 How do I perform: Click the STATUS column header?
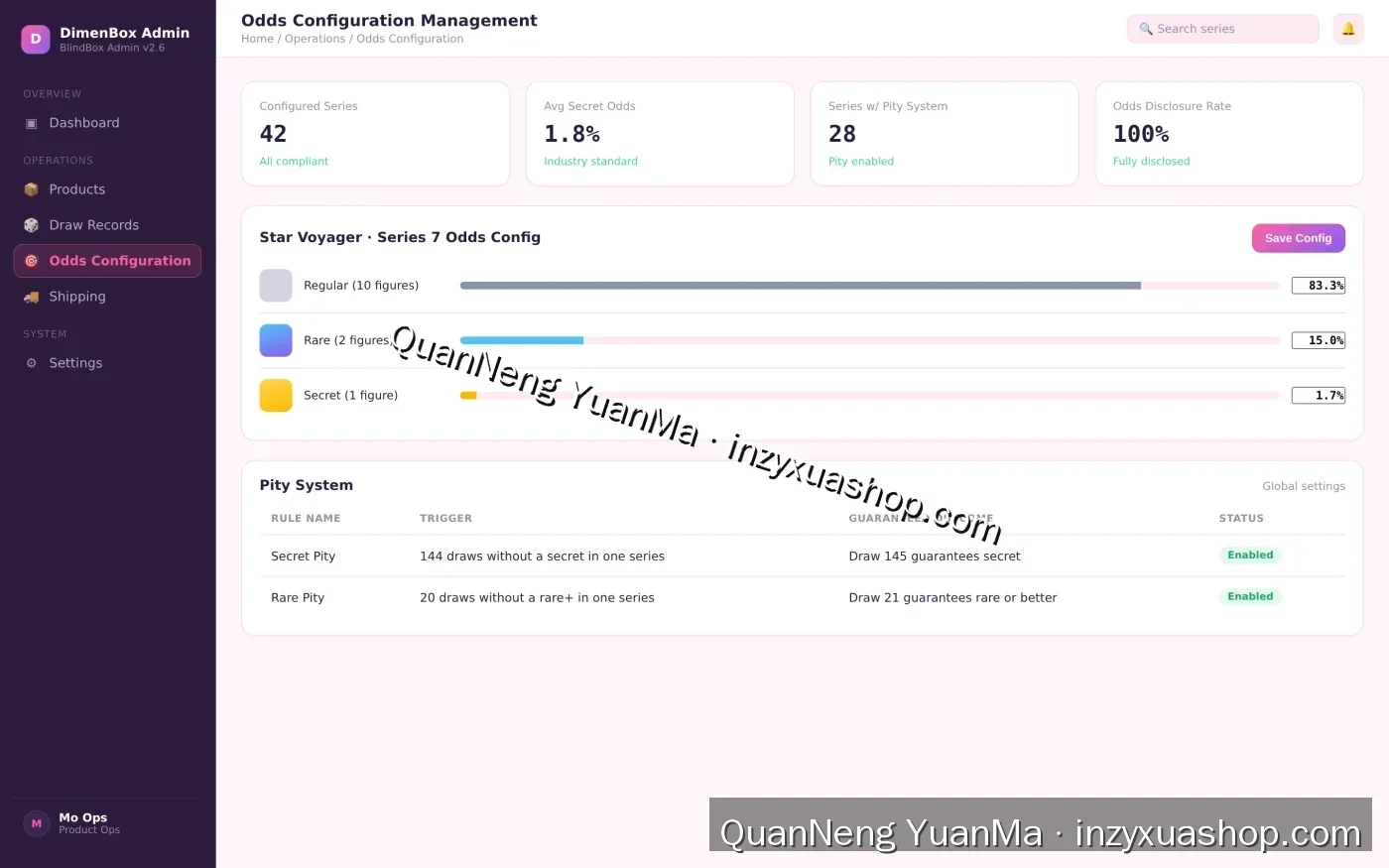click(x=1241, y=519)
